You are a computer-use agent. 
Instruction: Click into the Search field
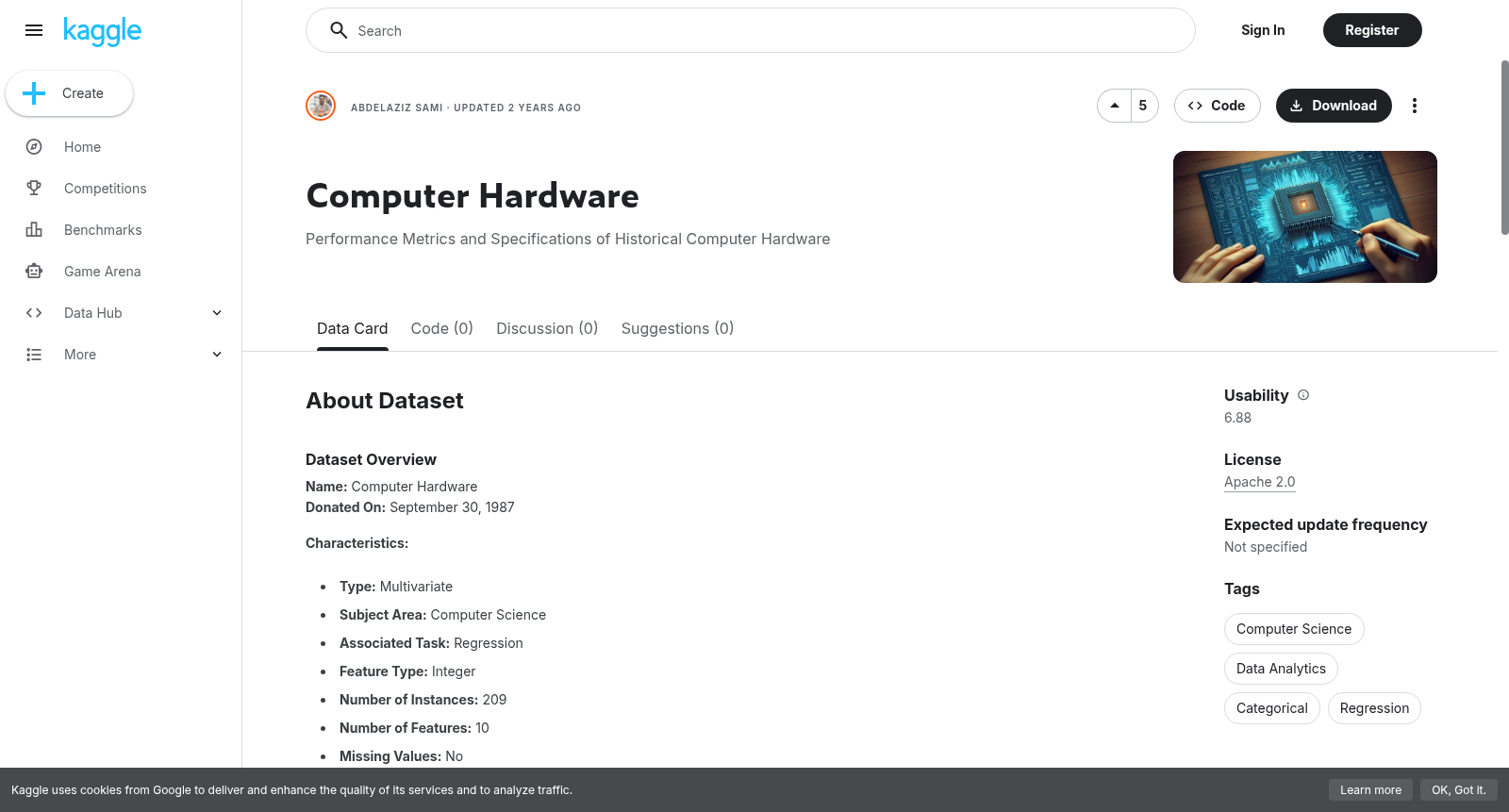coord(751,30)
